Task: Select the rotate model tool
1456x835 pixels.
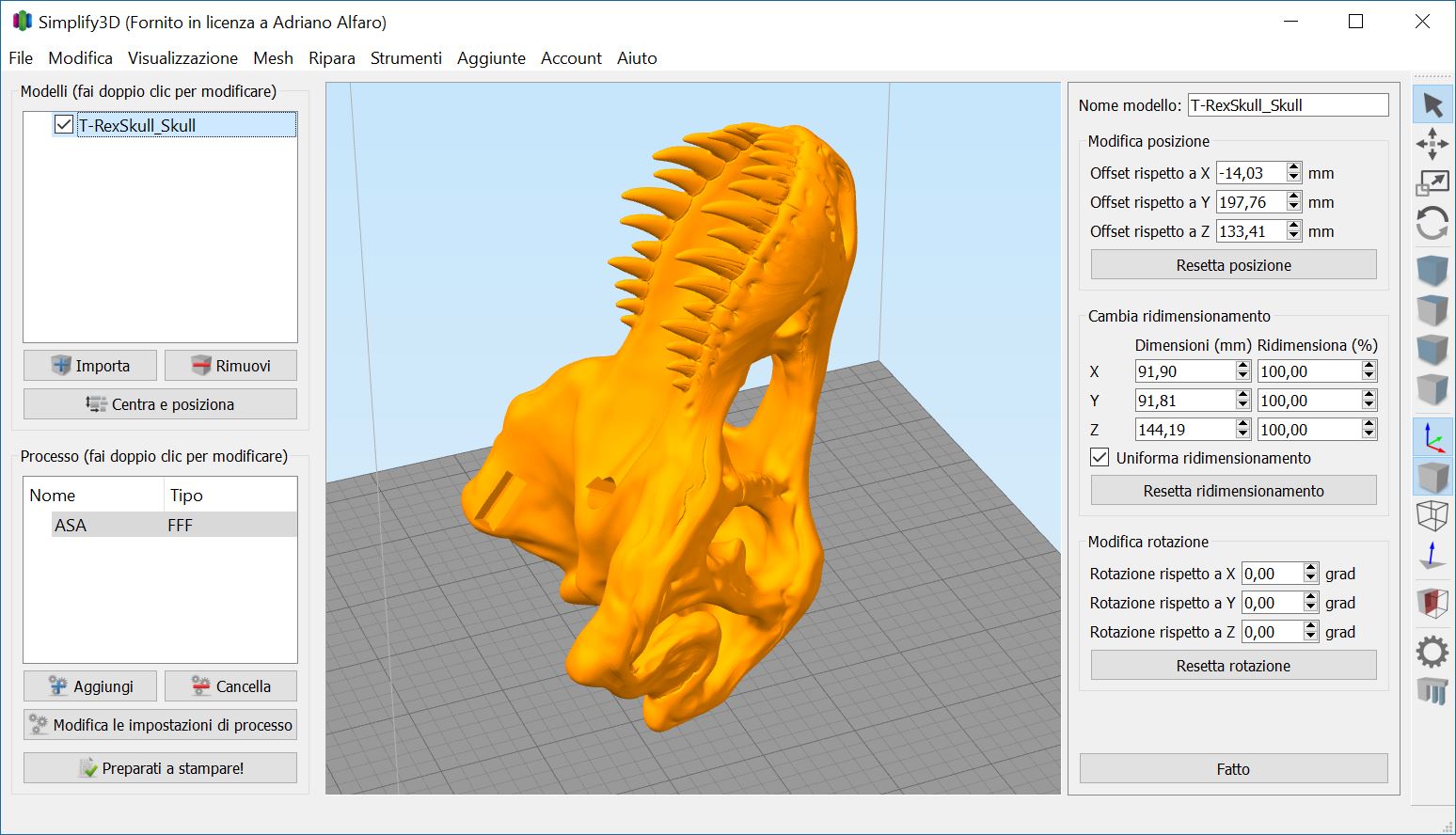Action: click(1432, 223)
